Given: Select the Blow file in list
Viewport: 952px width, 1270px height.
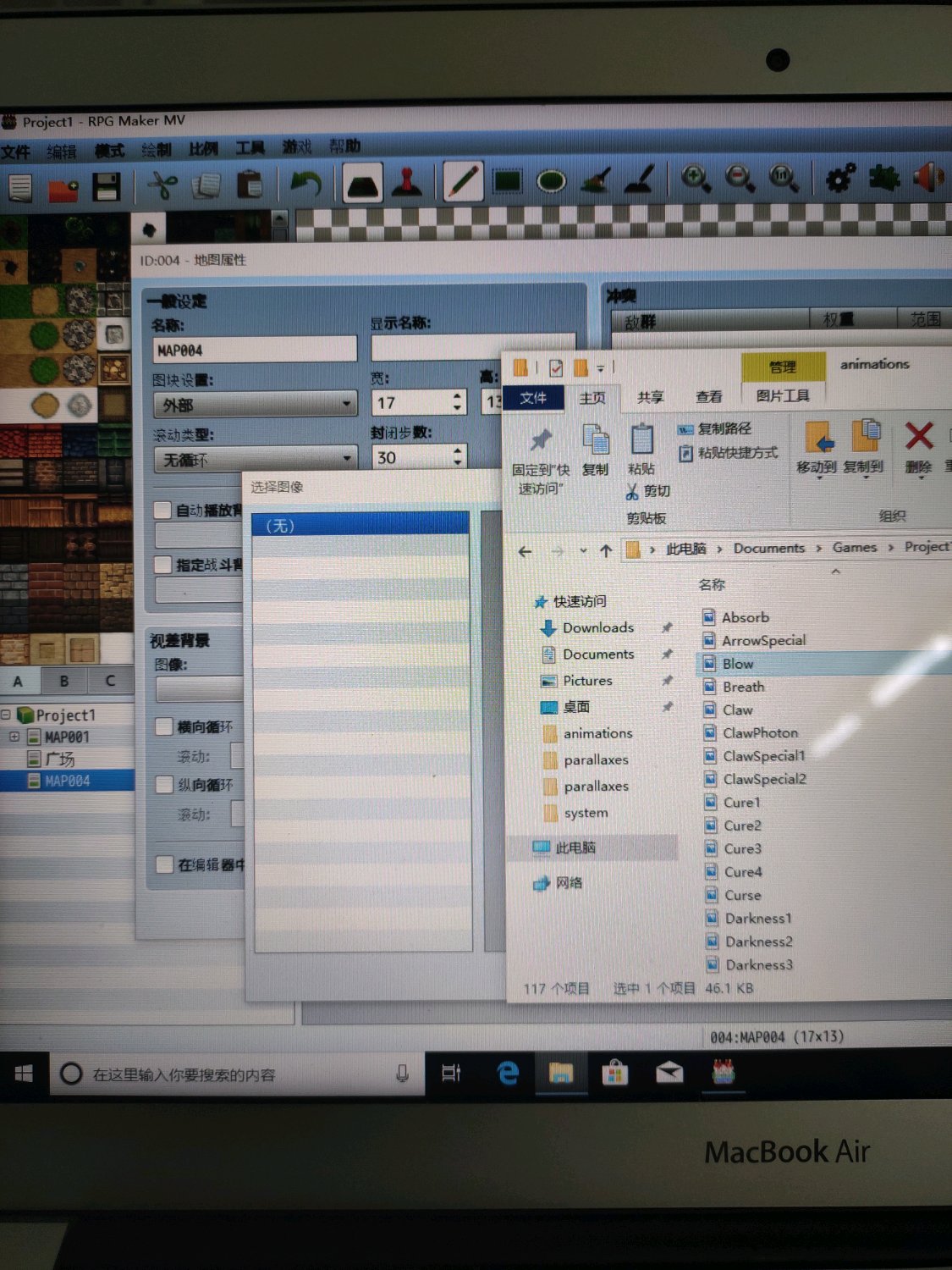Looking at the screenshot, I should point(737,664).
